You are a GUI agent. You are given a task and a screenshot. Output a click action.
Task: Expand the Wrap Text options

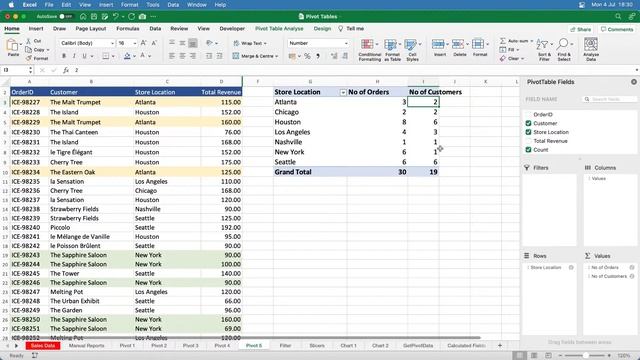tap(265, 43)
